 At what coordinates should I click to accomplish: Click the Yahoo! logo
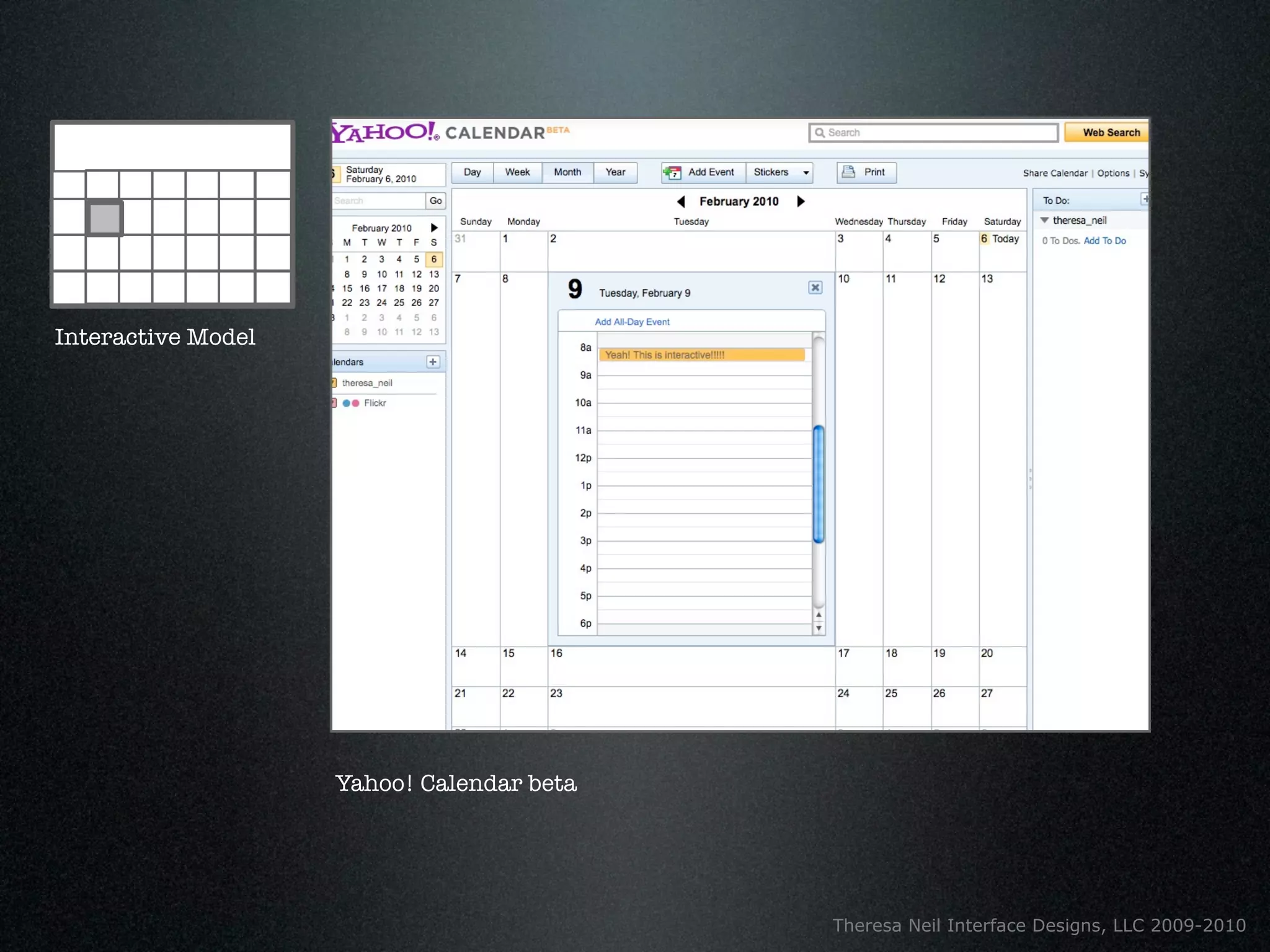click(385, 132)
